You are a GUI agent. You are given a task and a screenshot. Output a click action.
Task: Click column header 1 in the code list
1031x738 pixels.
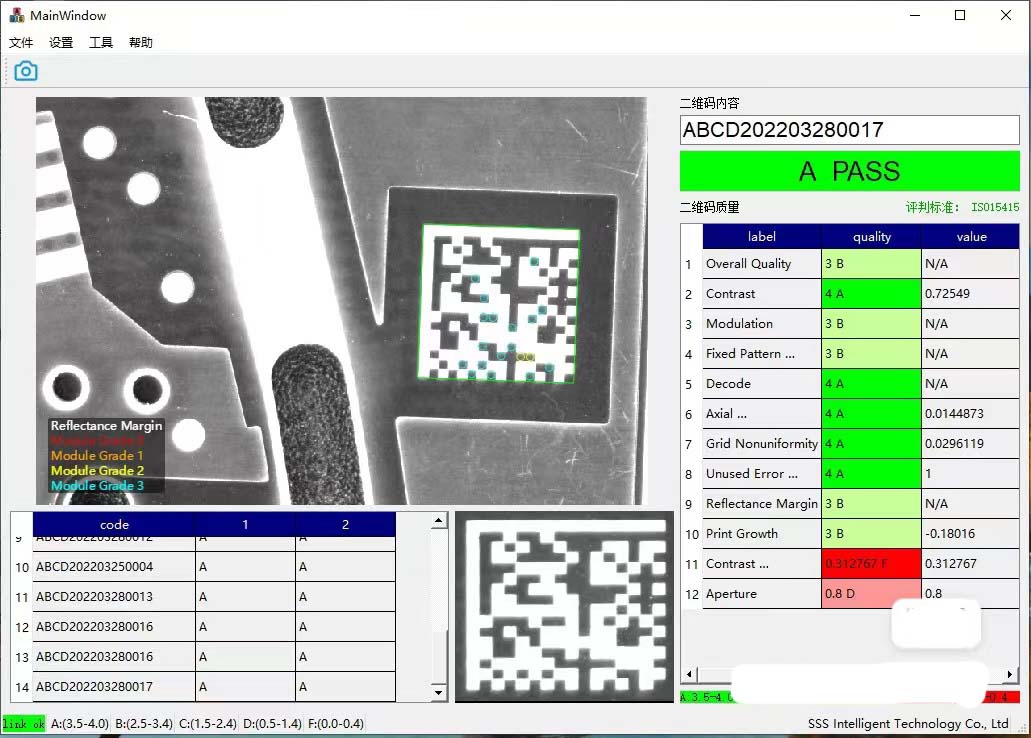pyautogui.click(x=245, y=524)
